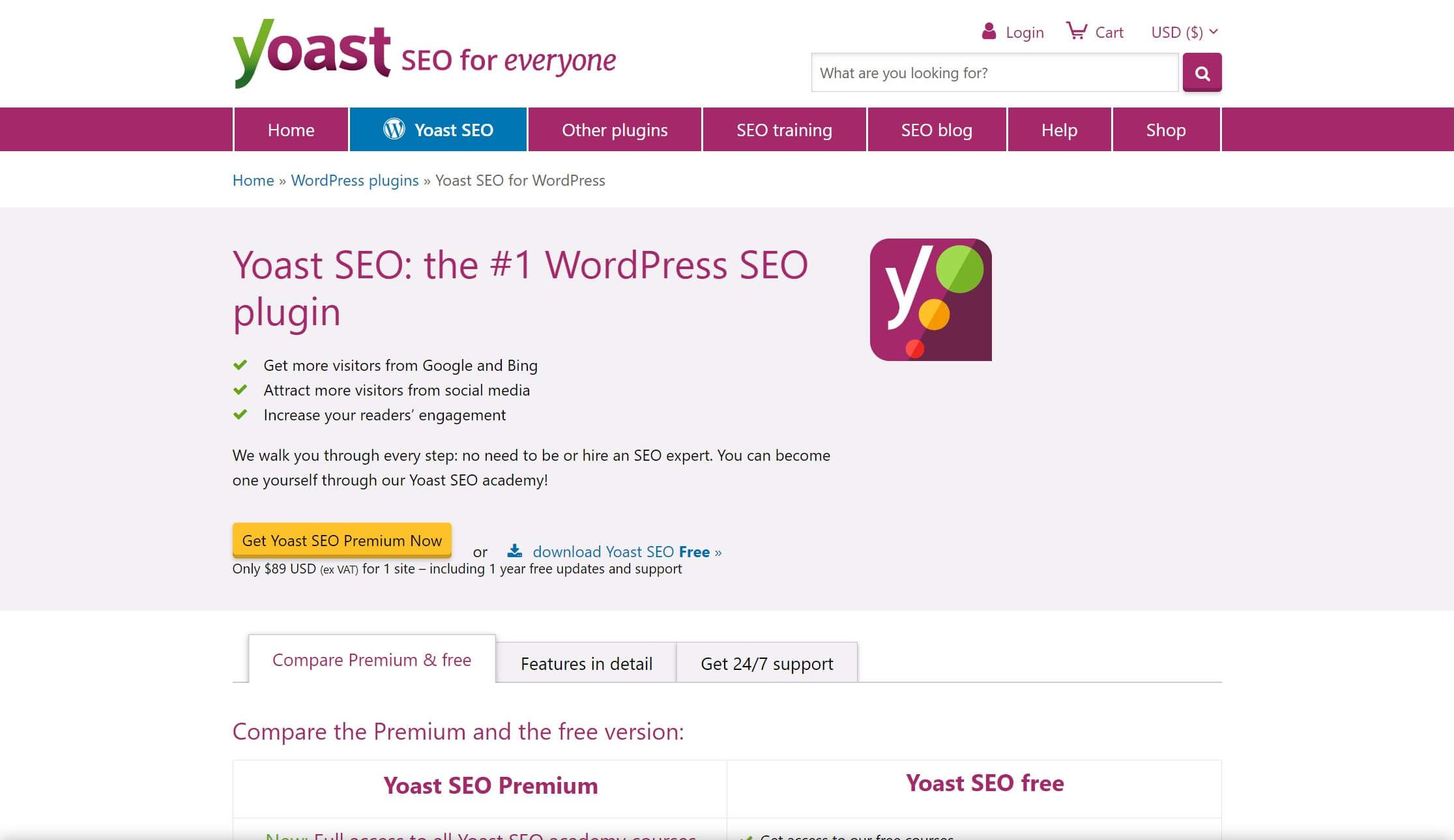The height and width of the screenshot is (840, 1454).
Task: Click the search magnifier button
Action: point(1202,72)
